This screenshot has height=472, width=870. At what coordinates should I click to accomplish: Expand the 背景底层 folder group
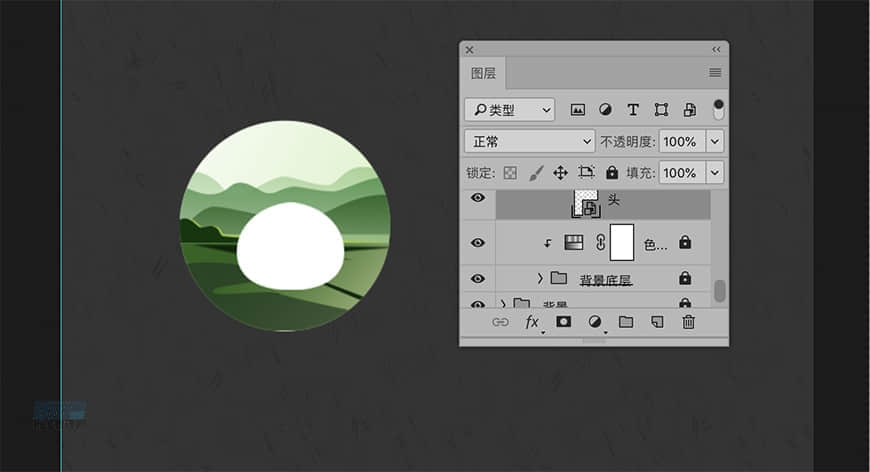pos(540,278)
